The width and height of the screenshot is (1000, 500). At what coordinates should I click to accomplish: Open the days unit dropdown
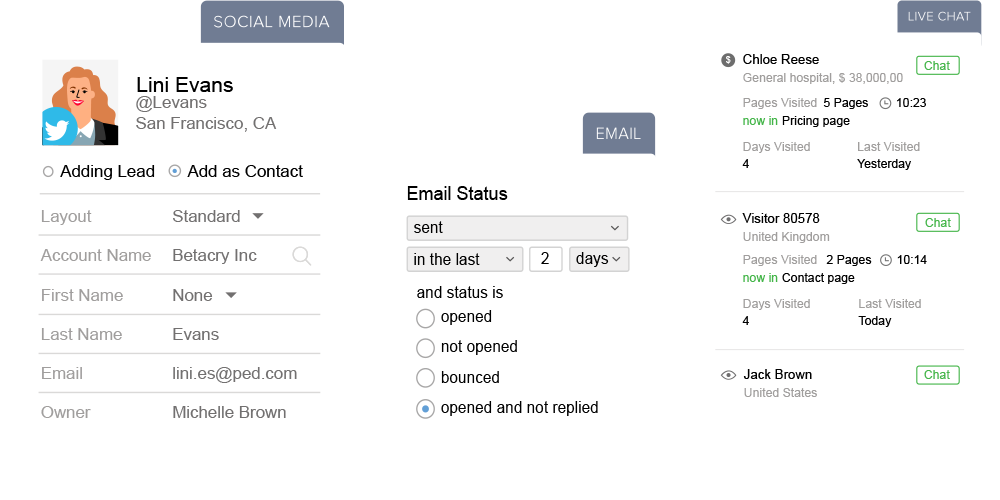pos(599,259)
